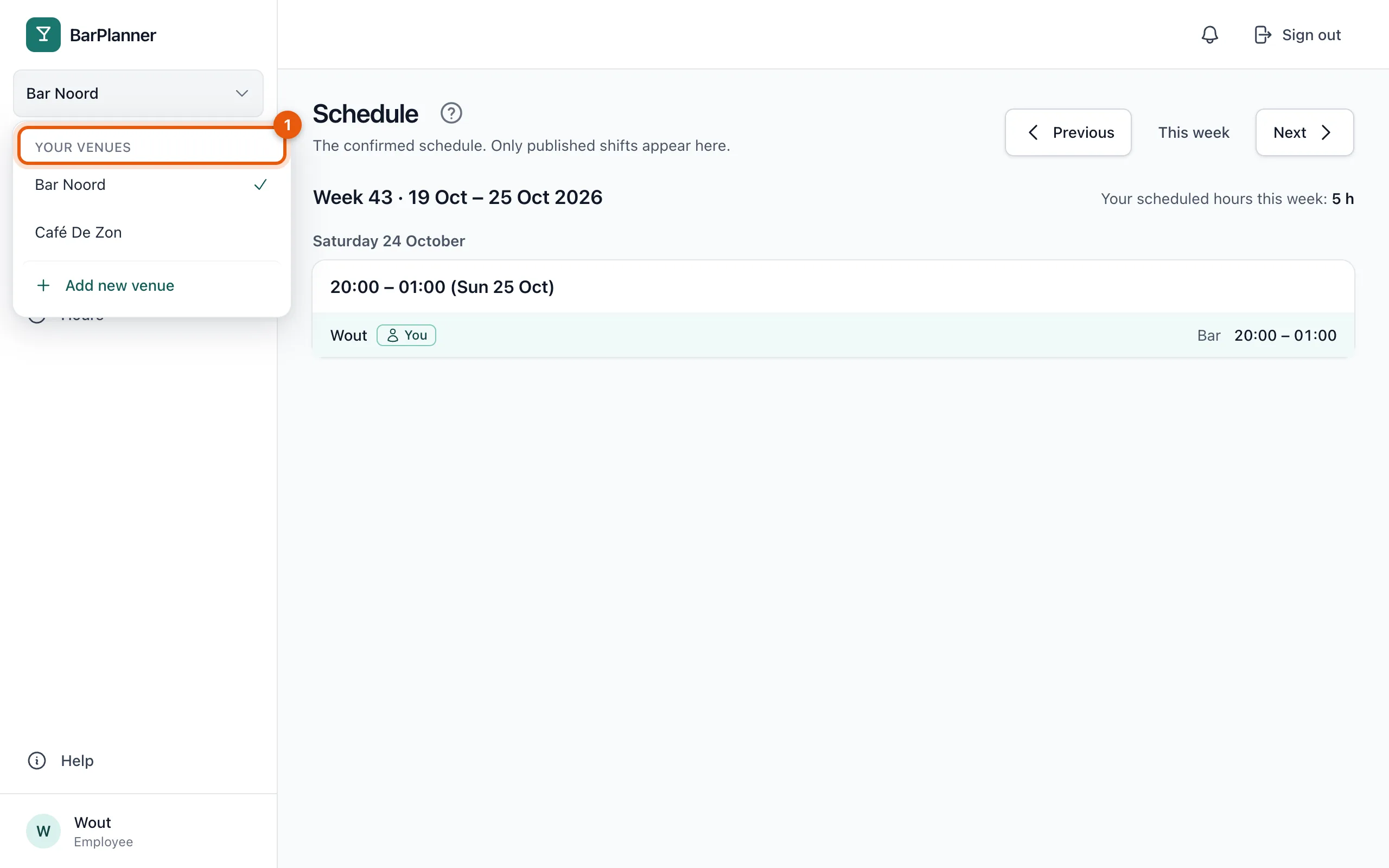Go to Previous week
This screenshot has width=1389, height=868.
[x=1068, y=132]
